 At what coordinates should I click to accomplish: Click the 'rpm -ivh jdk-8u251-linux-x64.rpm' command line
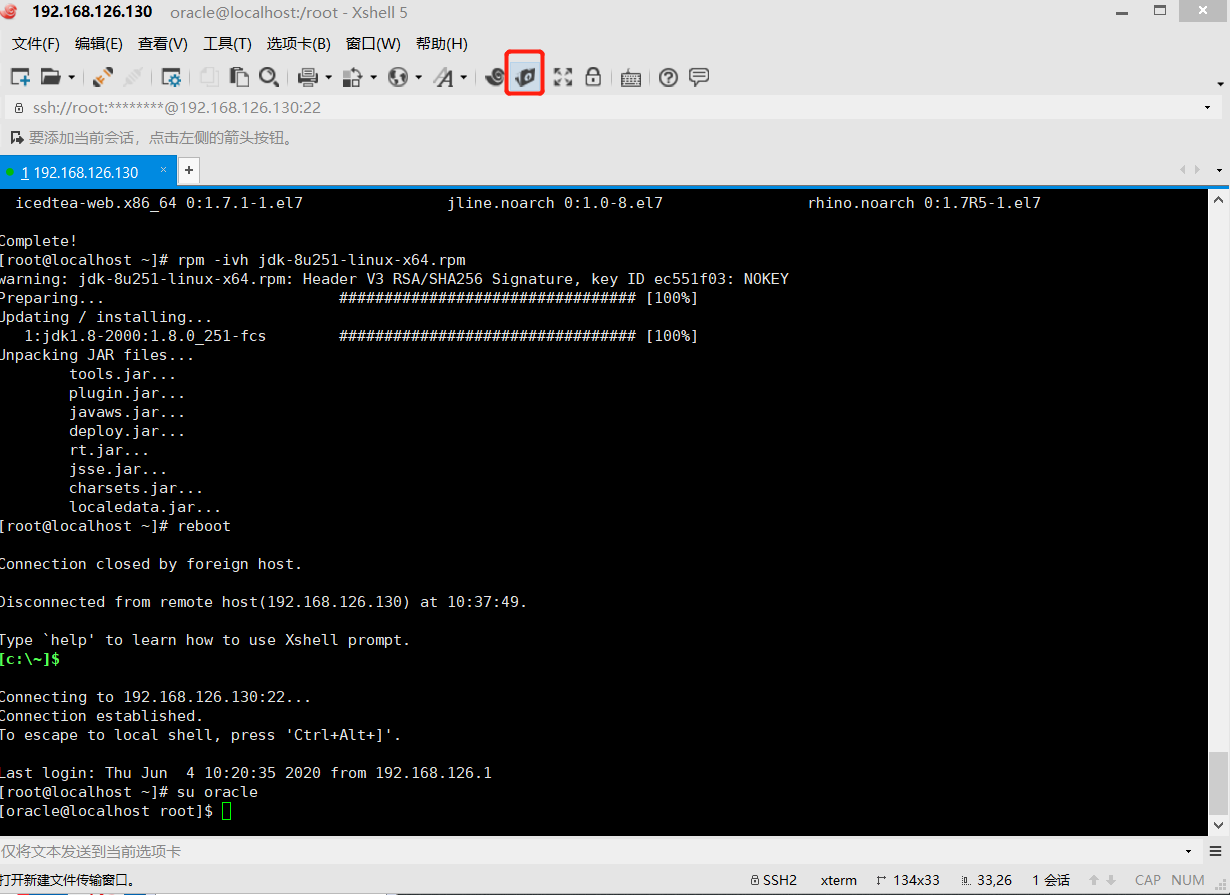(321, 260)
